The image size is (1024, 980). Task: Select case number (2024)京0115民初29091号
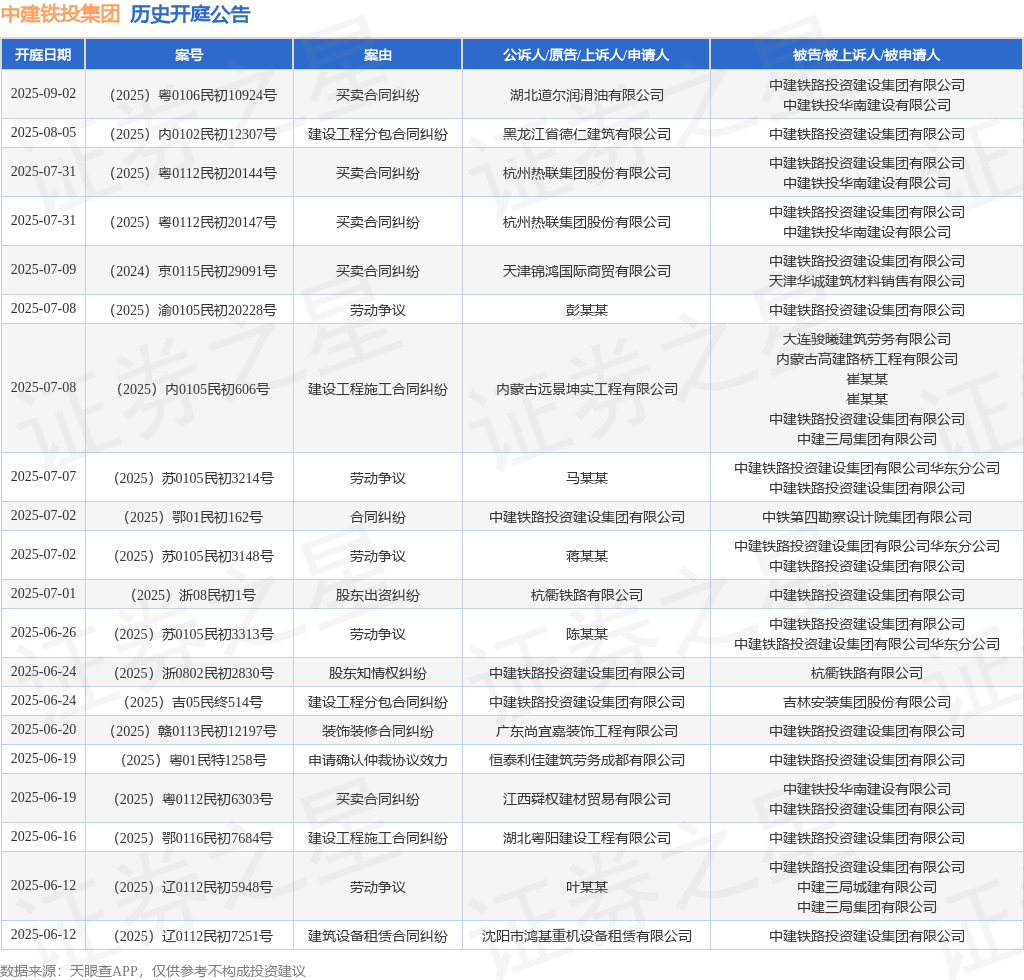coord(193,271)
